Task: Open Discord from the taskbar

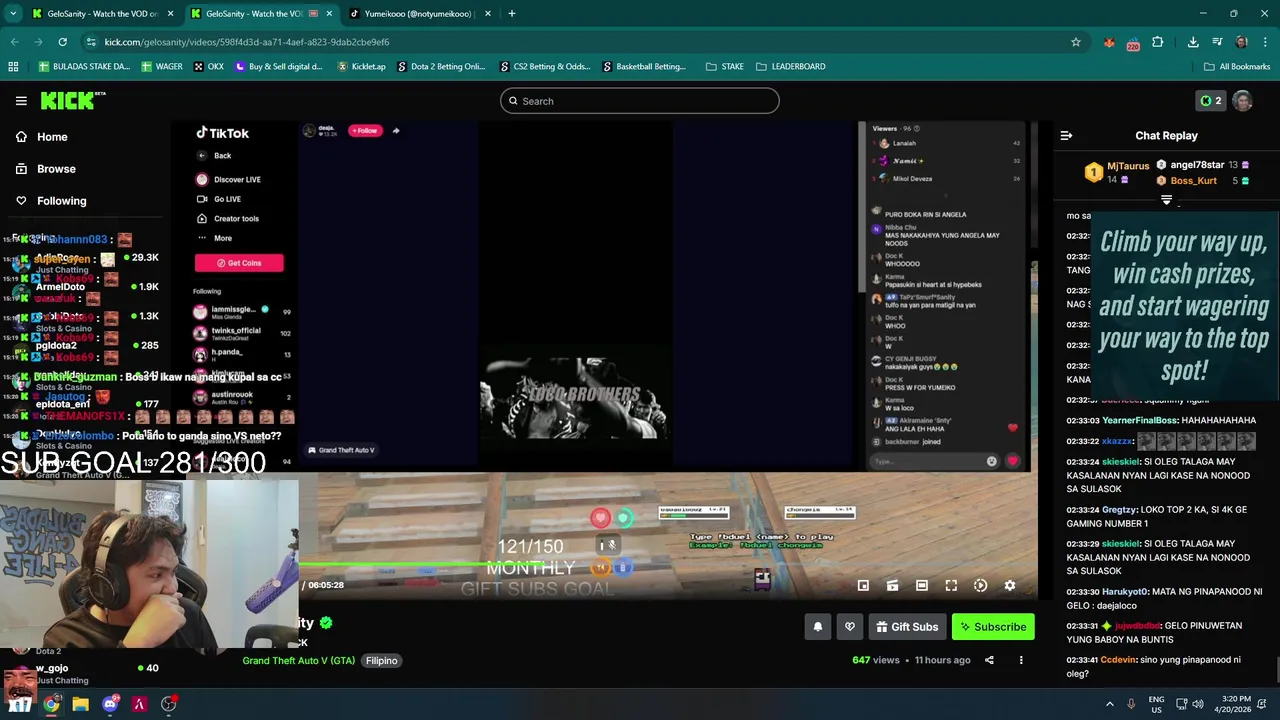Action: point(110,705)
